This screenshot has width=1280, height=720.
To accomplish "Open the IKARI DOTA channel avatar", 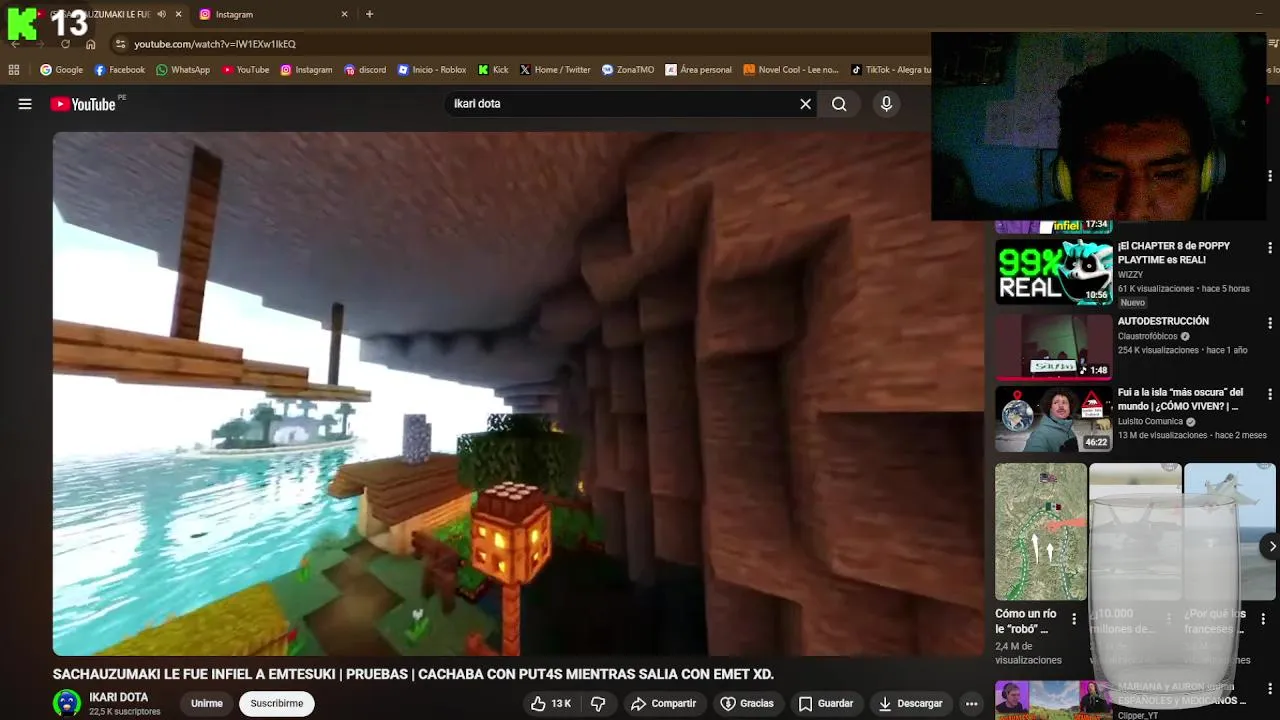I will pyautogui.click(x=67, y=703).
